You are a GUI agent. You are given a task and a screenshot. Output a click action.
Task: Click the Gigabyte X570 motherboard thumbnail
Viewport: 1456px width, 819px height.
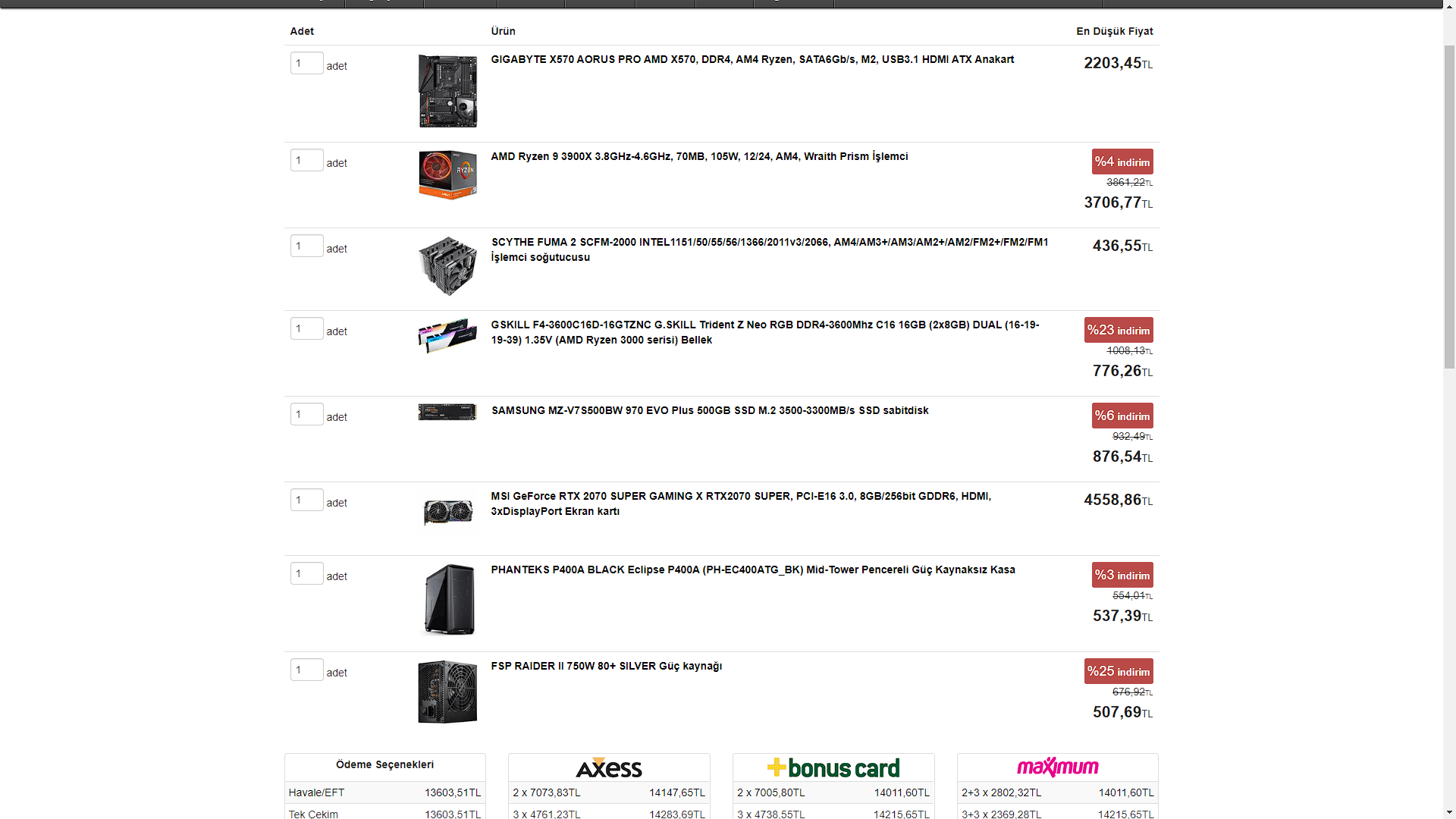tap(447, 91)
